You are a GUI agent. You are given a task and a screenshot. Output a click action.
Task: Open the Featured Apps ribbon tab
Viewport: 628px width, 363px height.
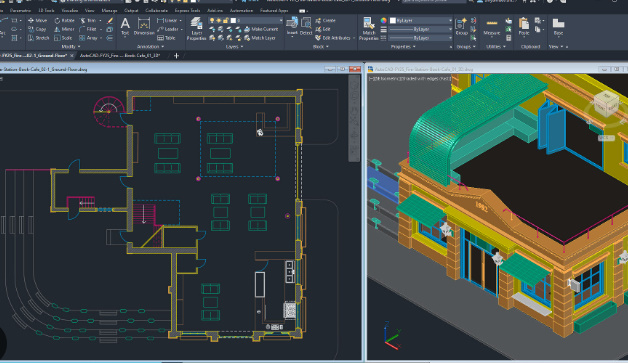click(274, 10)
